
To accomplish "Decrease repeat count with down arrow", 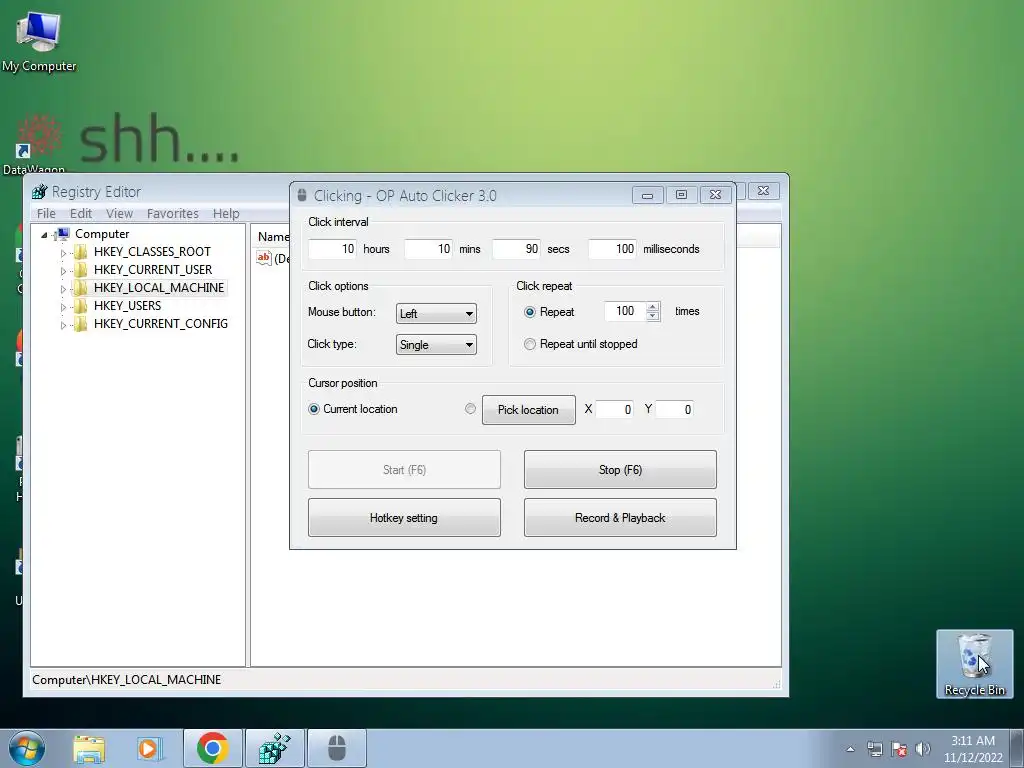I will click(652, 316).
